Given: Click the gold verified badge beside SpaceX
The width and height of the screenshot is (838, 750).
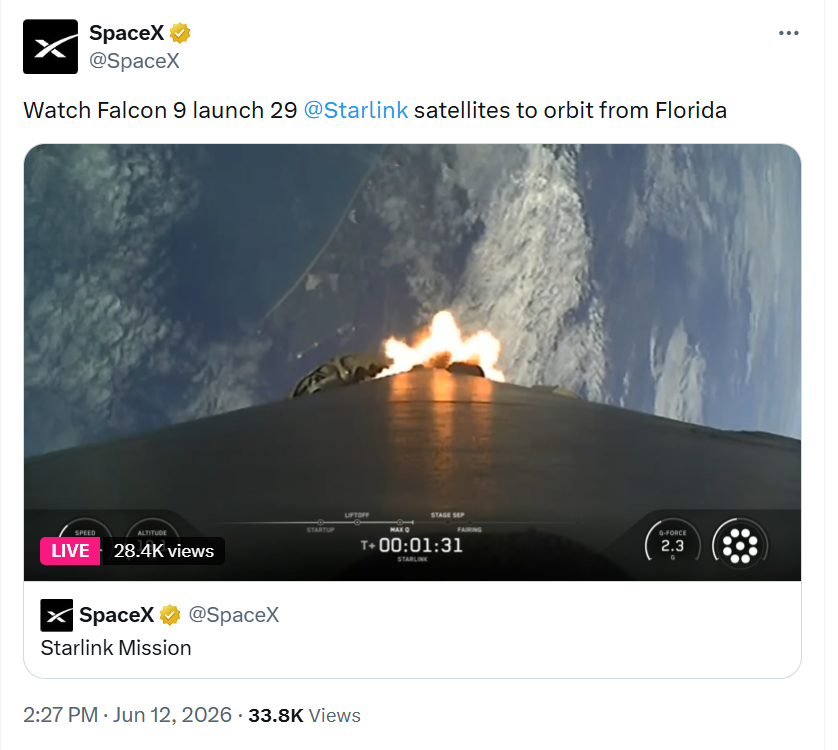Looking at the screenshot, I should pyautogui.click(x=180, y=33).
